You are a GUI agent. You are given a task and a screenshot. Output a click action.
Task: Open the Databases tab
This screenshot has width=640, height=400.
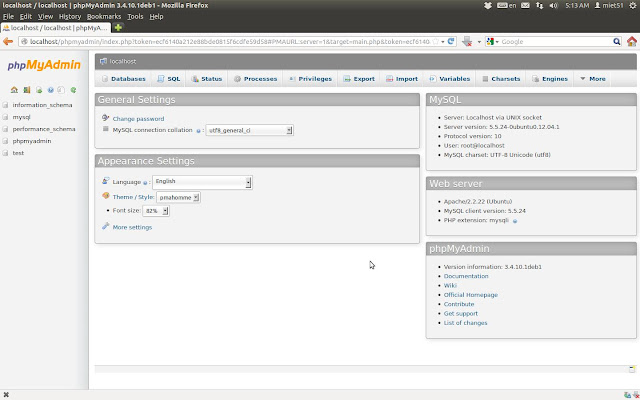pyautogui.click(x=124, y=79)
